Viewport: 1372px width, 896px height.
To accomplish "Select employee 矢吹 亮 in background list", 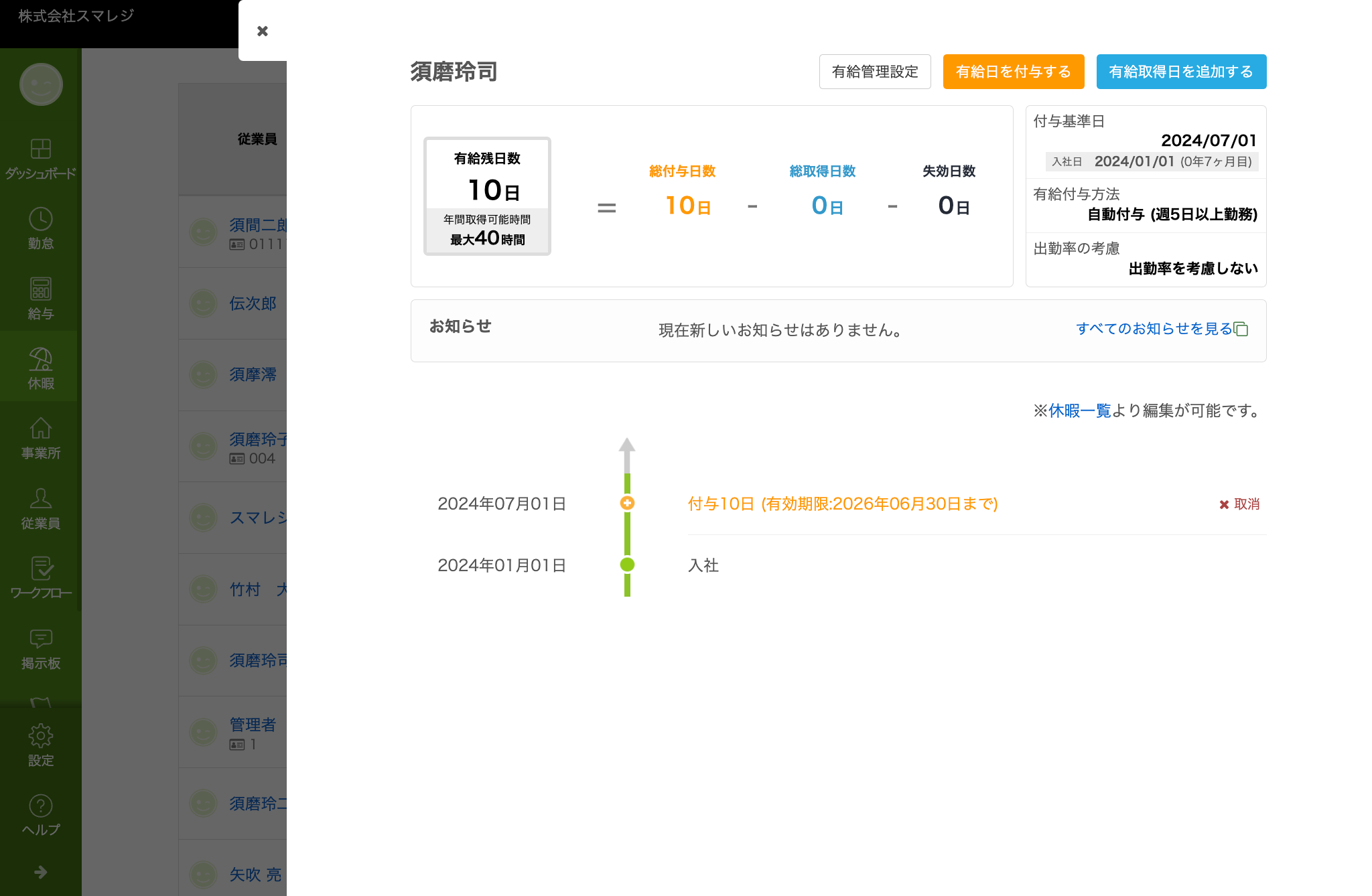I will [x=255, y=875].
